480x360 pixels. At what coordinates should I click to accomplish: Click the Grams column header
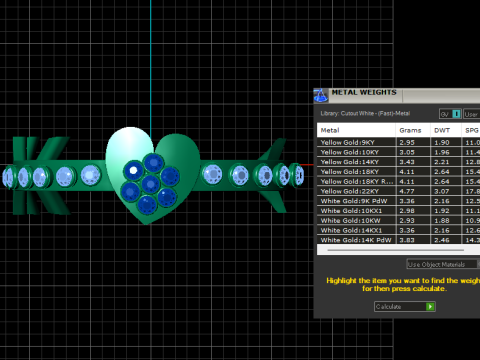click(x=413, y=130)
